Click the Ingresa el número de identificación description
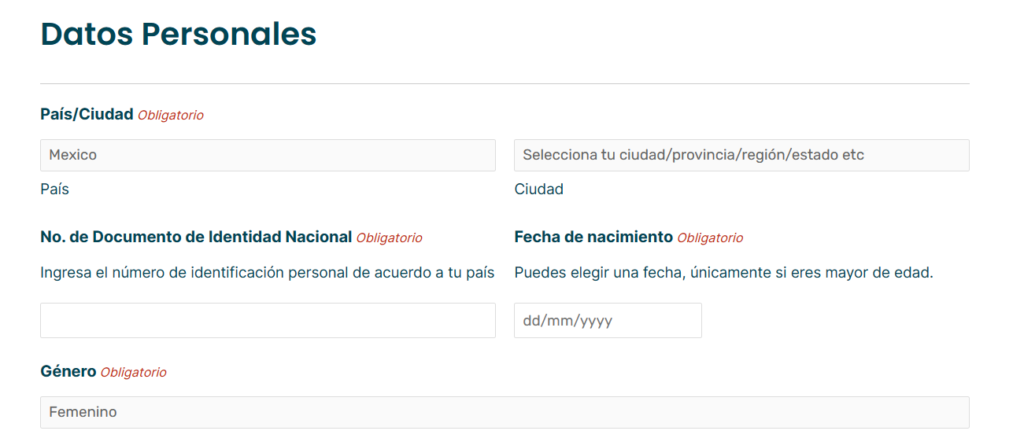The width and height of the screenshot is (1024, 438). [267, 273]
